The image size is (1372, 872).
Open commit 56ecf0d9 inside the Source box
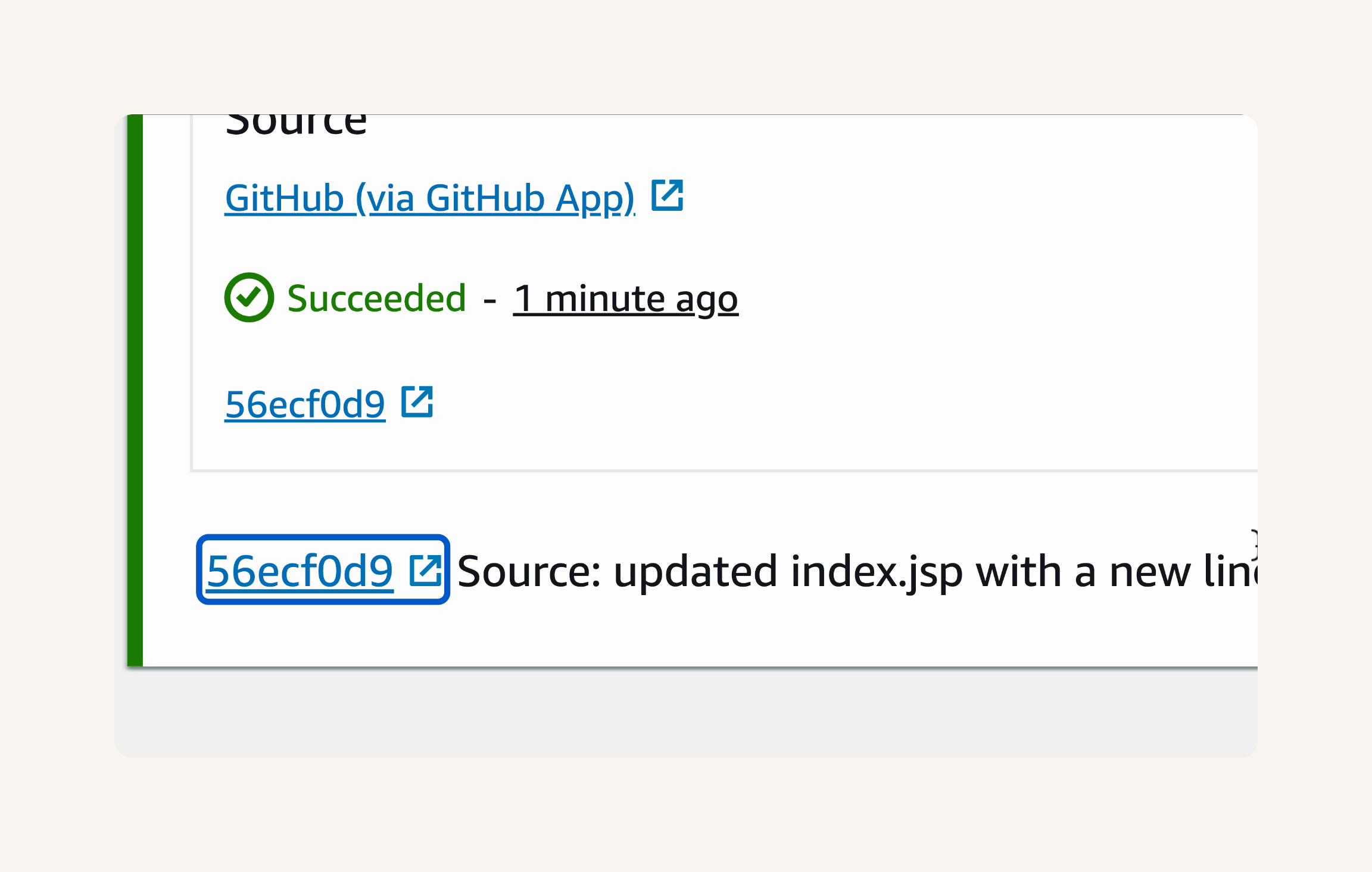pyautogui.click(x=305, y=404)
